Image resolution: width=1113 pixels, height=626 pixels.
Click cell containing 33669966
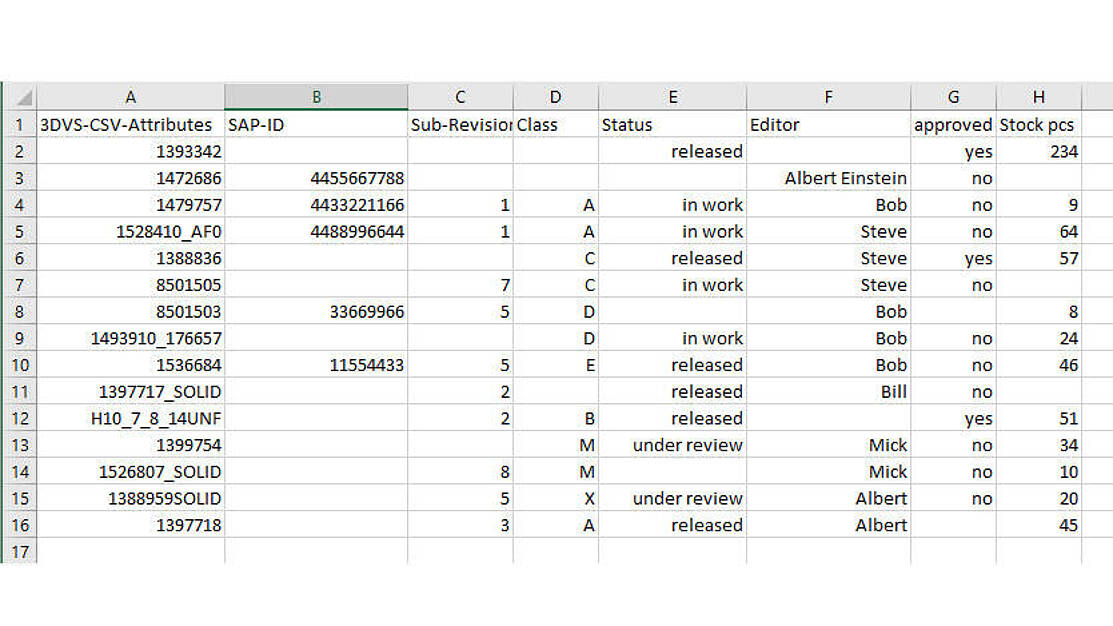pos(316,312)
